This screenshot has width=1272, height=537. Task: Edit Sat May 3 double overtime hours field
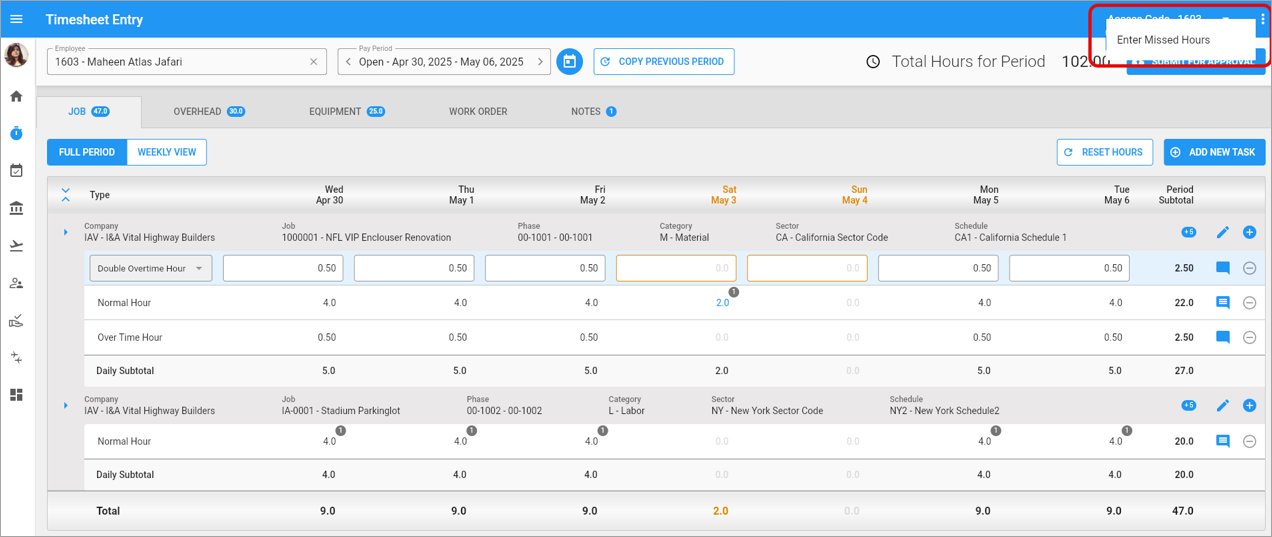(676, 268)
